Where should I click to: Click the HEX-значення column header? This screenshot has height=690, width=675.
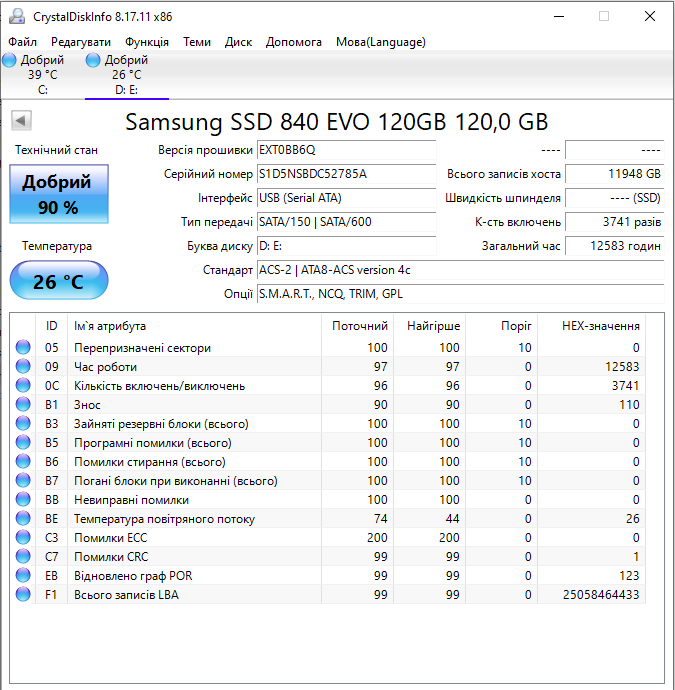592,326
